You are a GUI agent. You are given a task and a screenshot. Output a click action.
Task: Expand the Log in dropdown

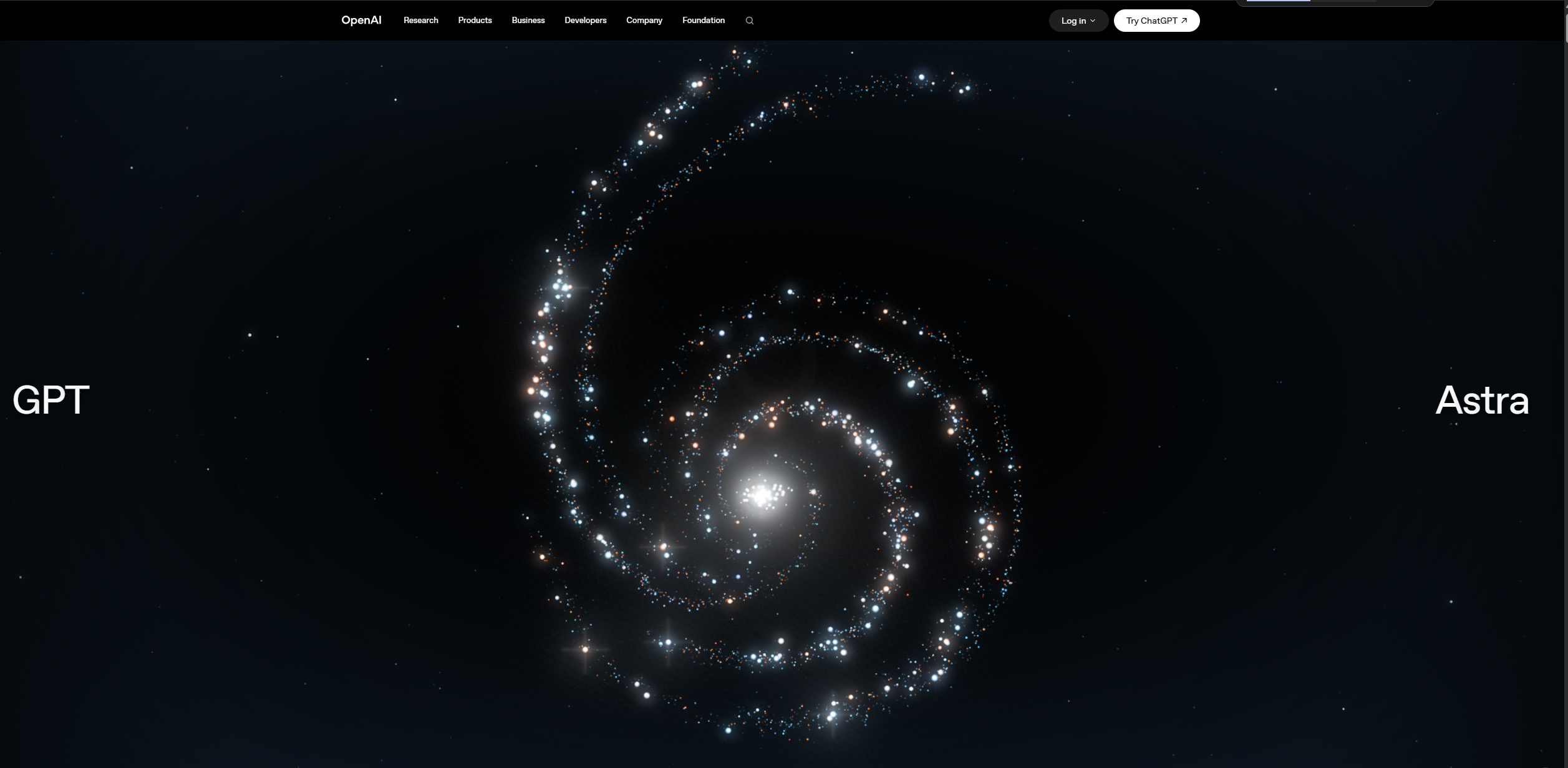click(x=1078, y=21)
